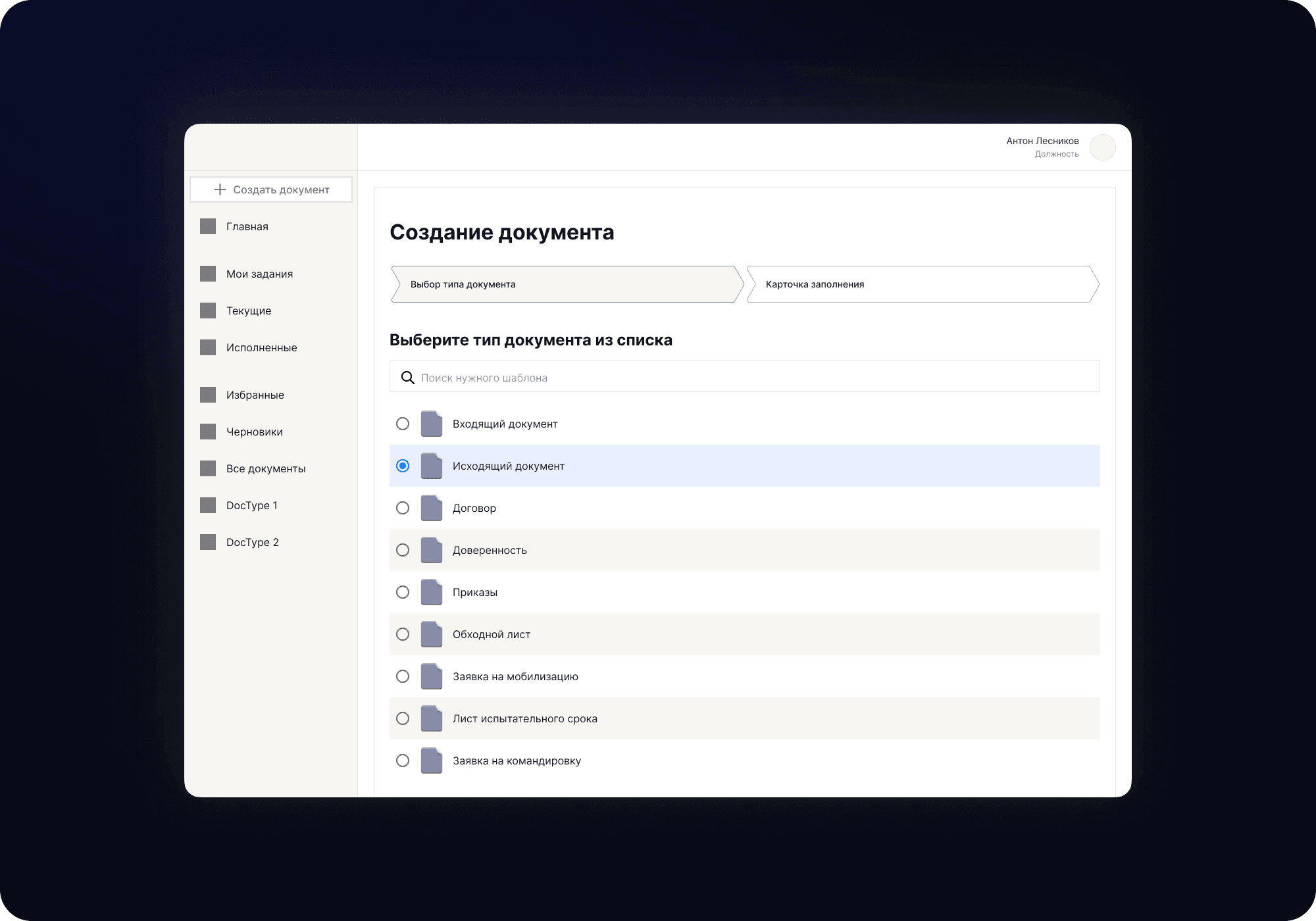Click the search magnifier icon
Viewport: 1316px width, 921px height.
pos(408,378)
